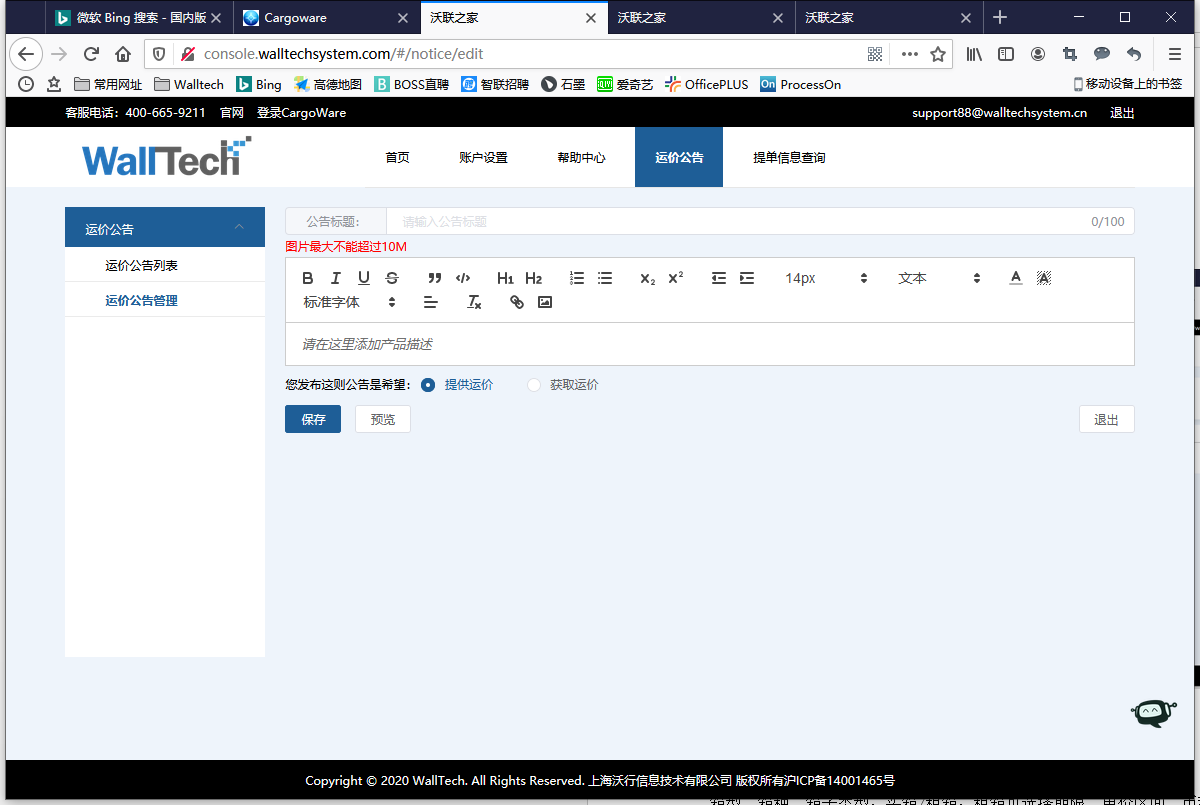Open the 标准字体 font family dropdown
This screenshot has height=805, width=1200.
[350, 302]
